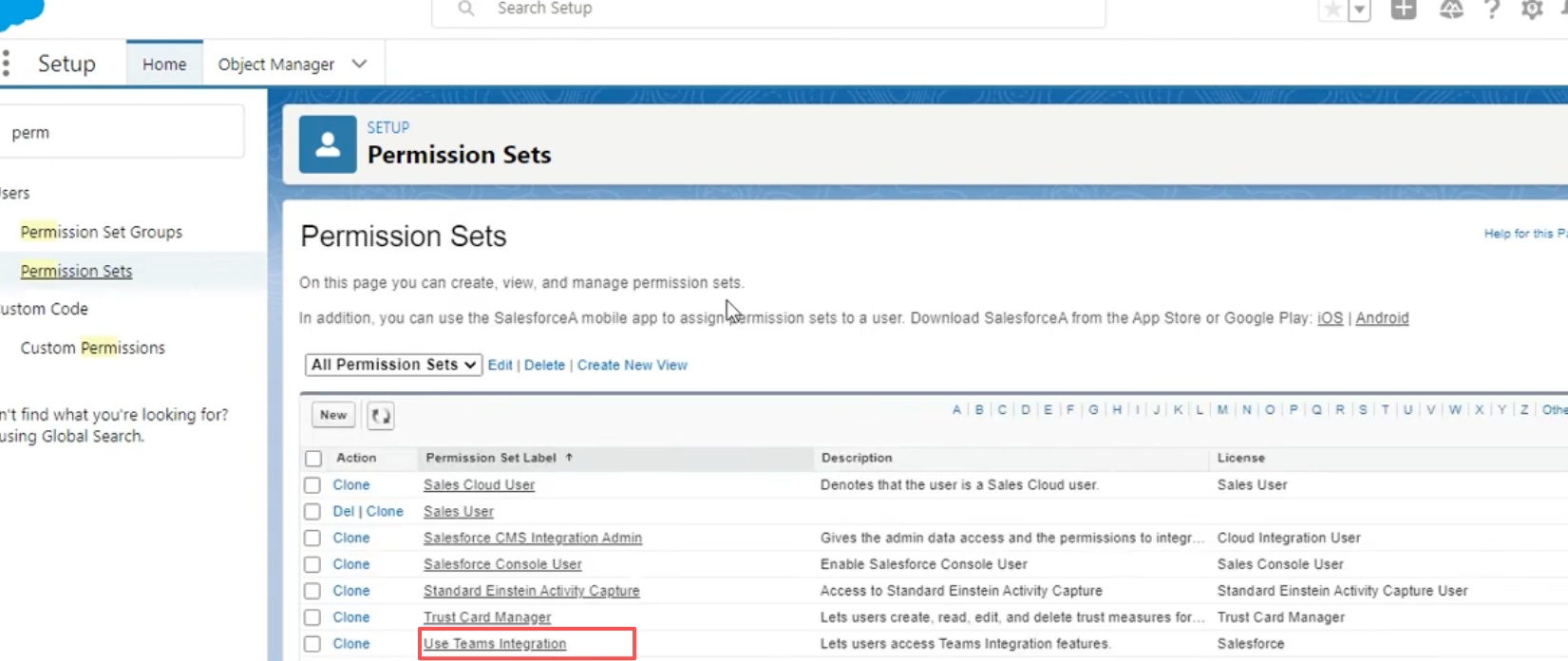Click the Favorites star icon

click(x=1332, y=9)
